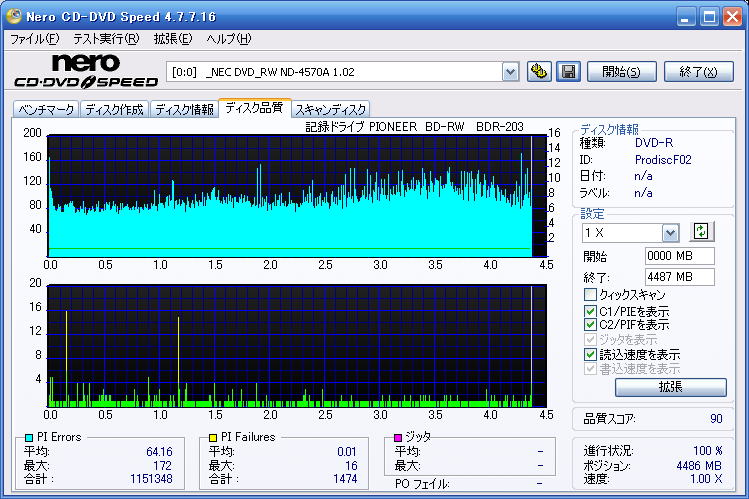Click the cyan PI Errors color swatch
This screenshot has height=499, width=749.
(29, 437)
